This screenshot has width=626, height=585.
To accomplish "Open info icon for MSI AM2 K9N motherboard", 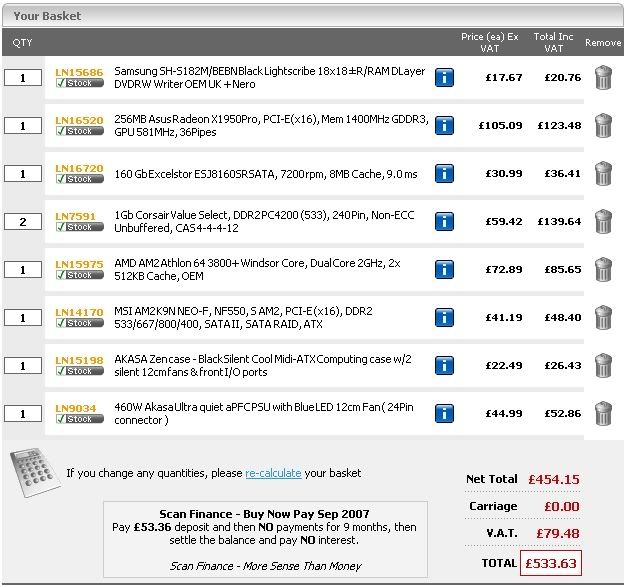I will pyautogui.click(x=445, y=317).
